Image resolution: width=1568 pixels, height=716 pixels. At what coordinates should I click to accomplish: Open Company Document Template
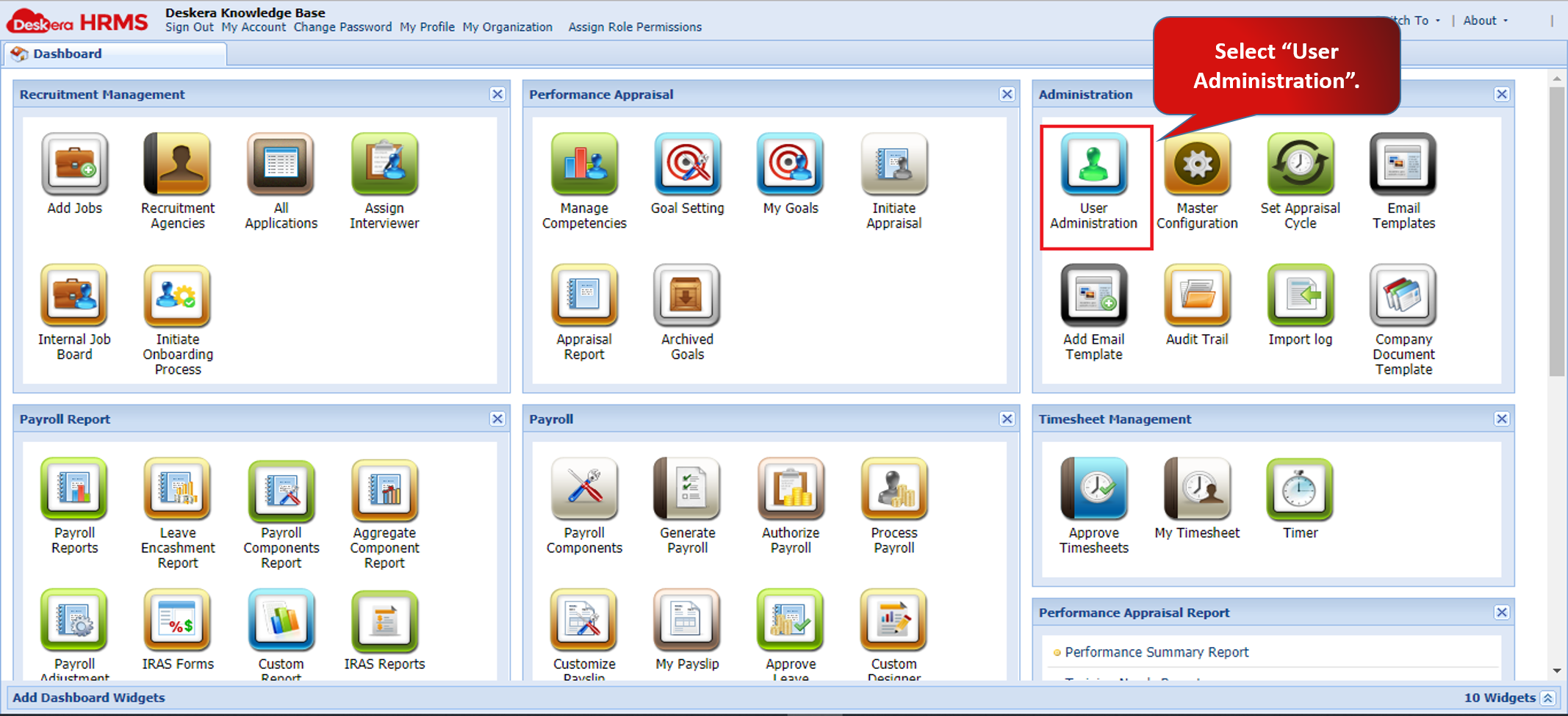(x=1403, y=295)
